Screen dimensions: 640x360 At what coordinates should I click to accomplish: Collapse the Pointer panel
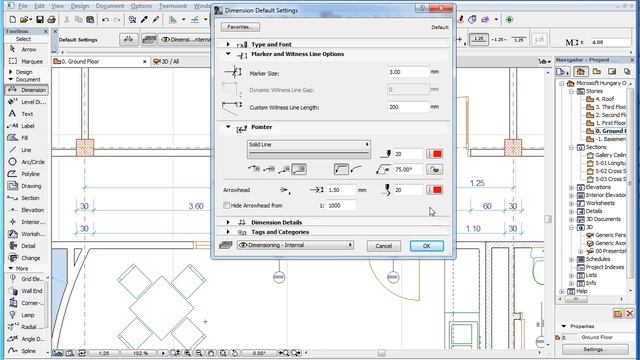pyautogui.click(x=228, y=127)
